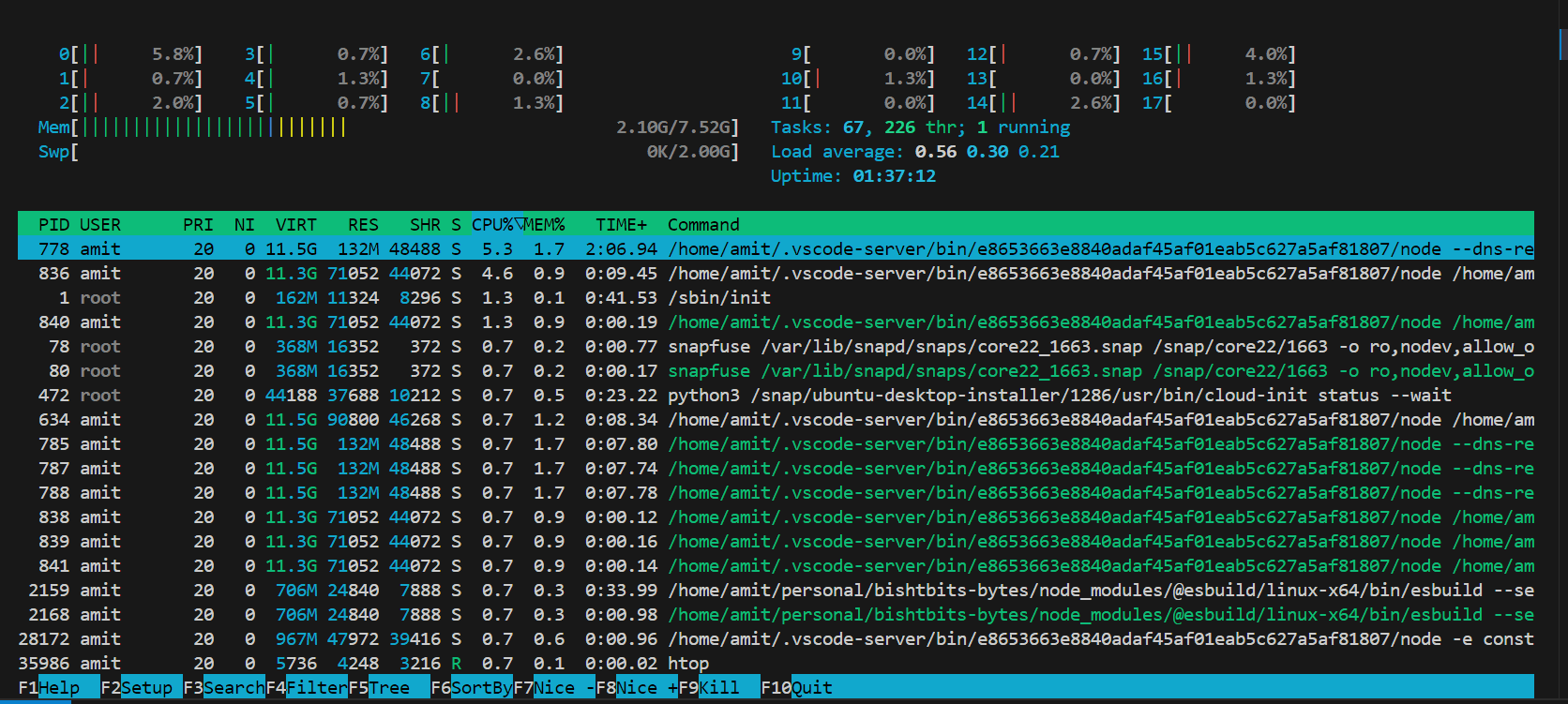
Task: Select the esbuild row with PID 2159
Action: (x=776, y=590)
